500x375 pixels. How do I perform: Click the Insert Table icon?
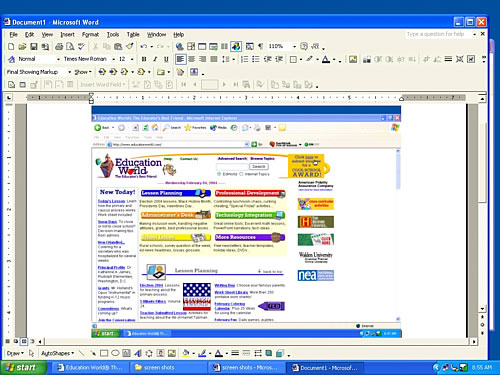pyautogui.click(x=202, y=47)
